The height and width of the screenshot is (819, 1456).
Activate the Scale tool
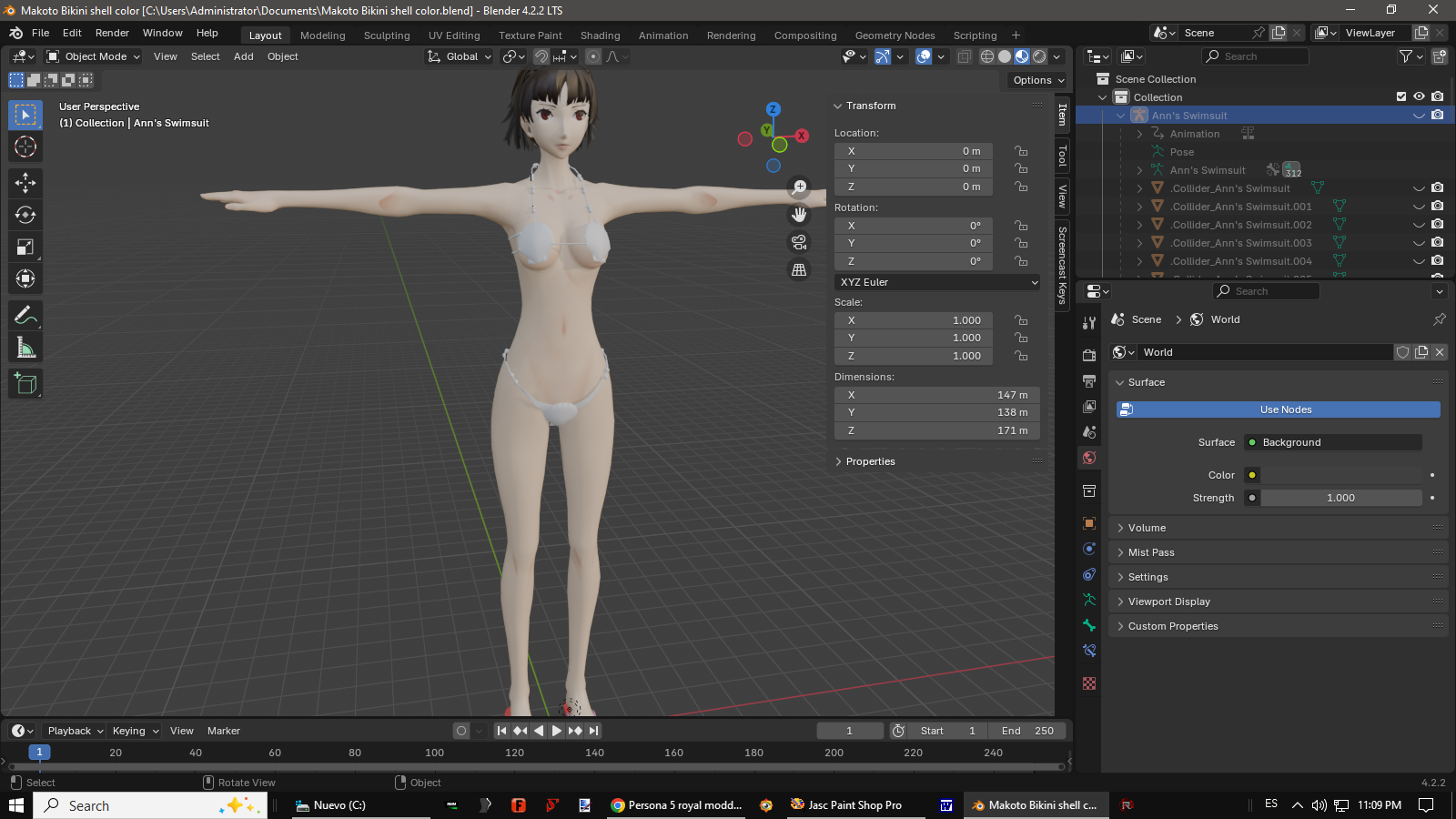25,247
